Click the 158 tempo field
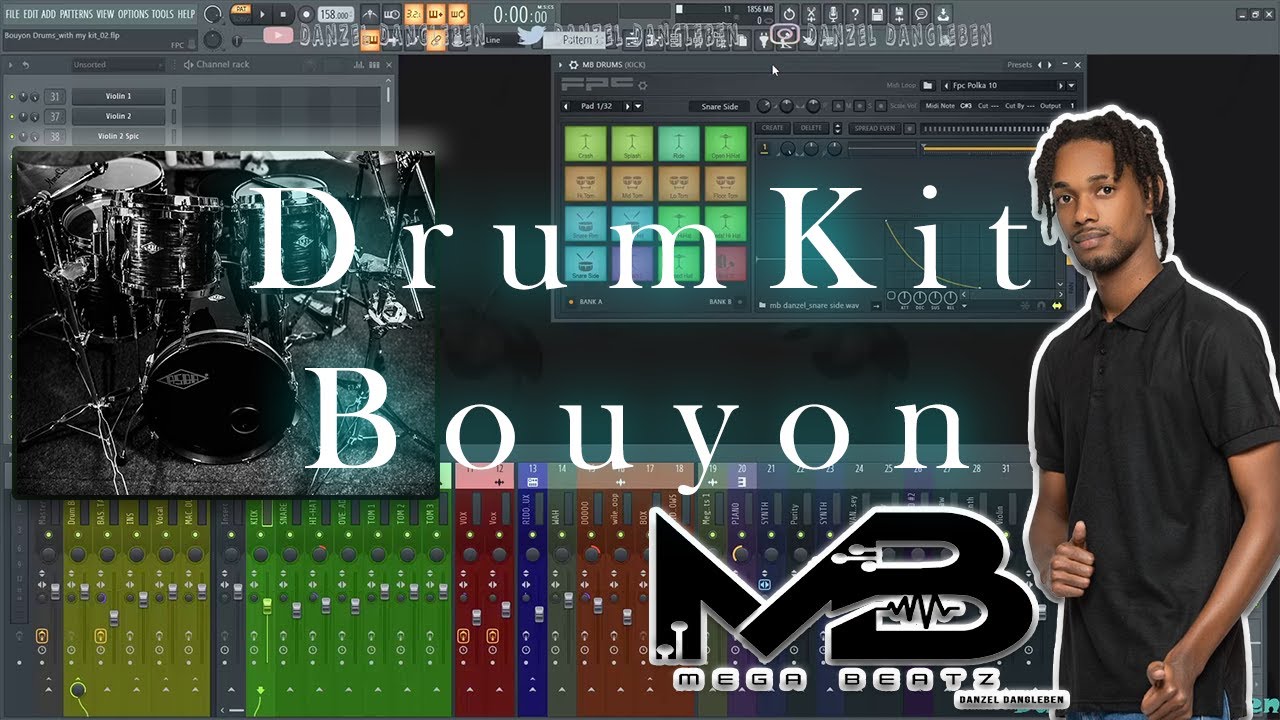Viewport: 1280px width, 720px height. tap(335, 14)
